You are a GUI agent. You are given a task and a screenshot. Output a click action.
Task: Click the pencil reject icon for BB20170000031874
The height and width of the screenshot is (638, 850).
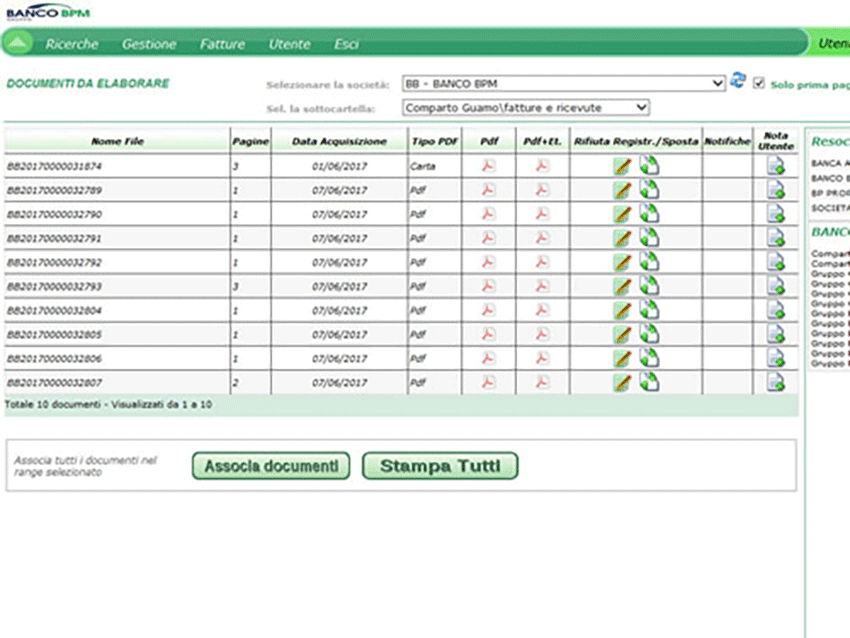pyautogui.click(x=622, y=166)
